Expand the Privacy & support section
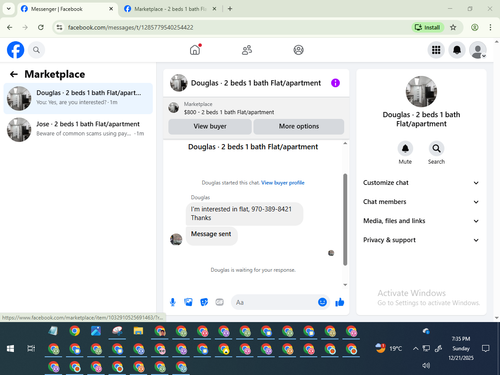The width and height of the screenshot is (500, 375). coord(421,240)
